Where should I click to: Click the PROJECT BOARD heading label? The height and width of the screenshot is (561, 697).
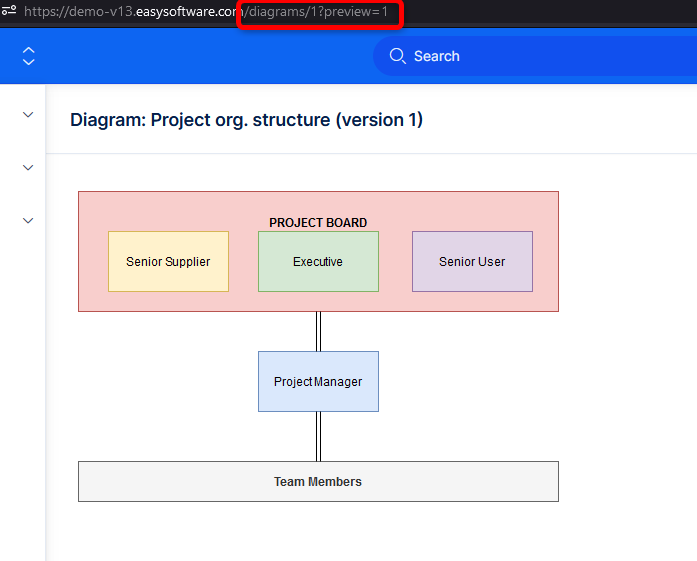point(318,223)
